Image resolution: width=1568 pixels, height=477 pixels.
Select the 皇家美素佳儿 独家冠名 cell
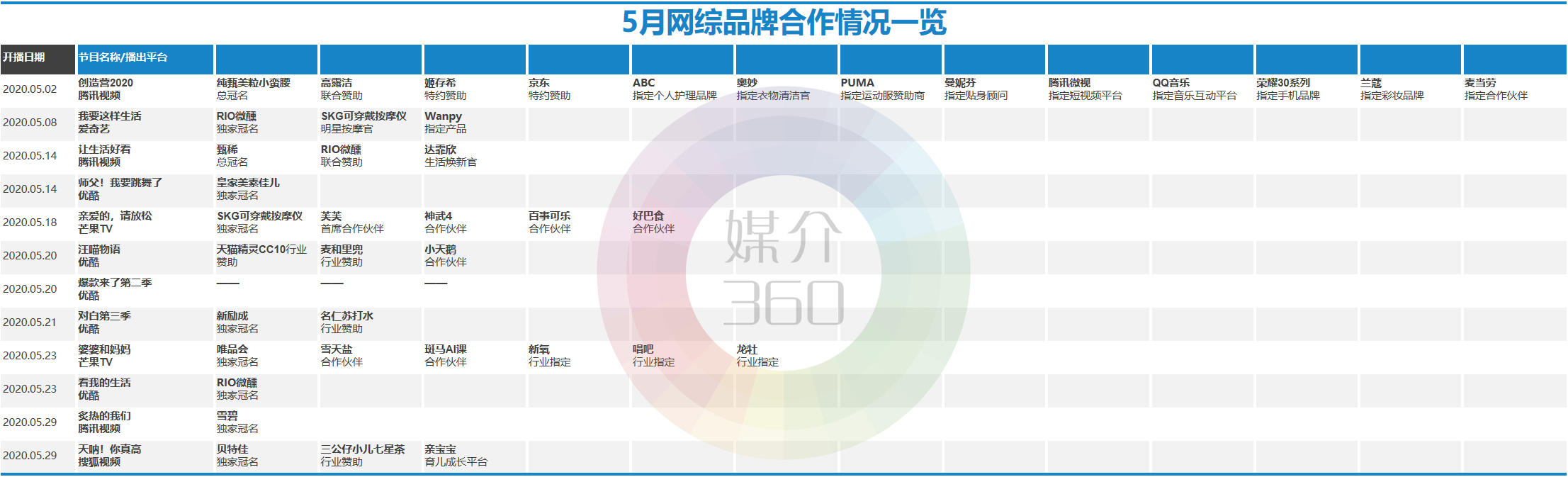(x=266, y=189)
